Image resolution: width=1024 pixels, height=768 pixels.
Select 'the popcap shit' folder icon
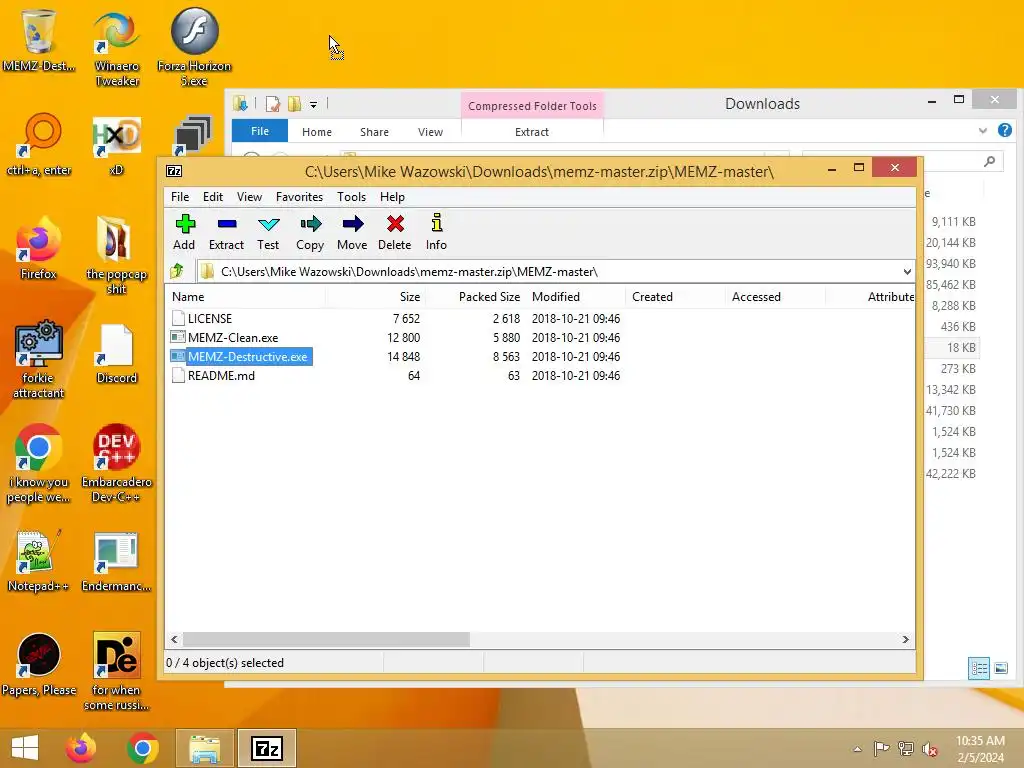click(x=116, y=256)
